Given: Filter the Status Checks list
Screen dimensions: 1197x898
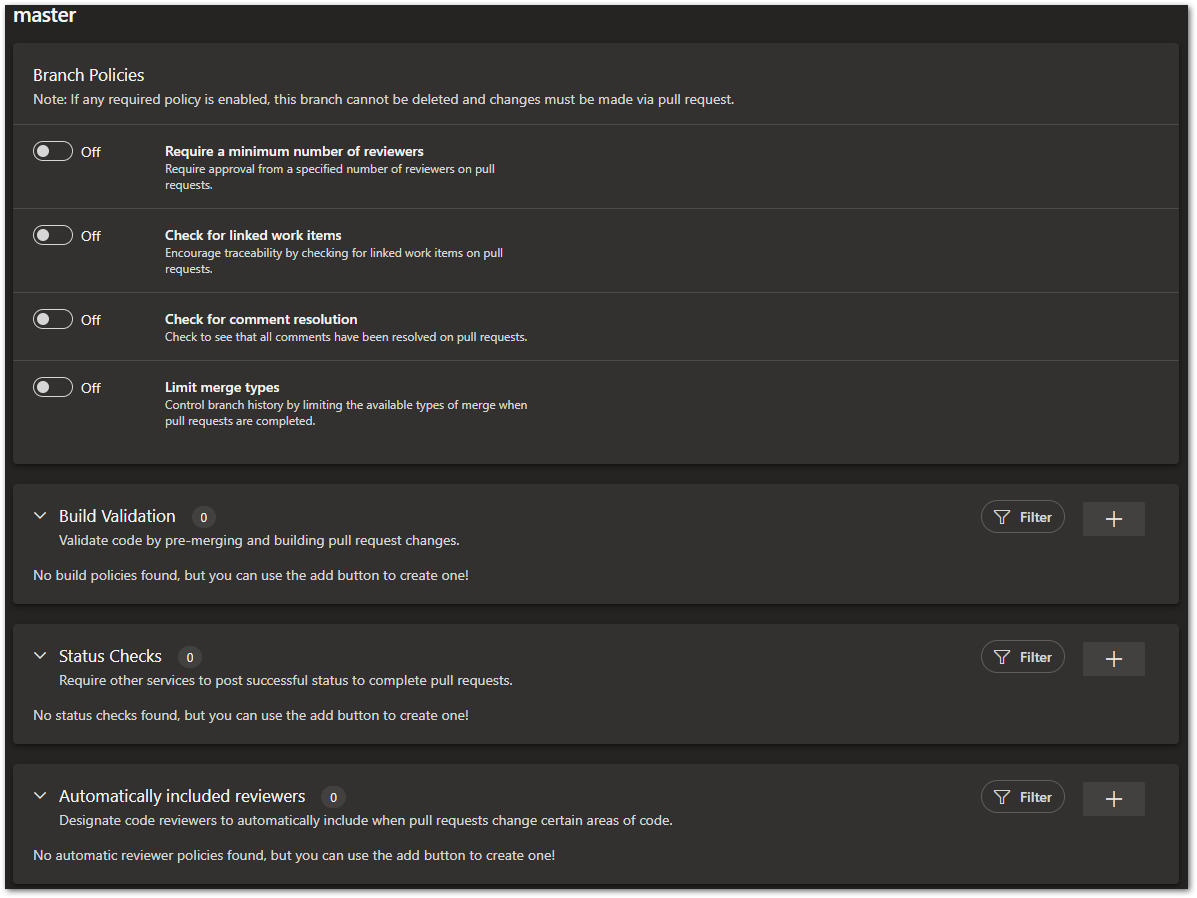Looking at the screenshot, I should pos(1022,657).
